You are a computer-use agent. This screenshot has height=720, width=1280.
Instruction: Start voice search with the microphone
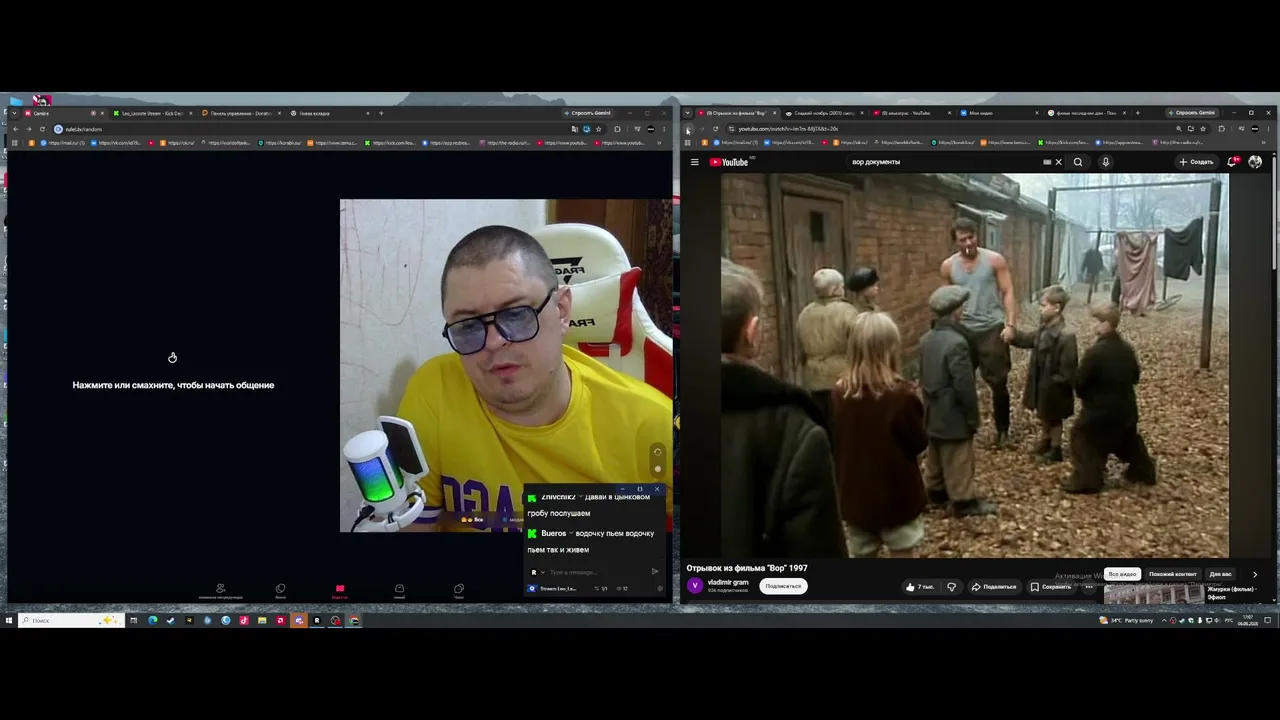click(1105, 162)
